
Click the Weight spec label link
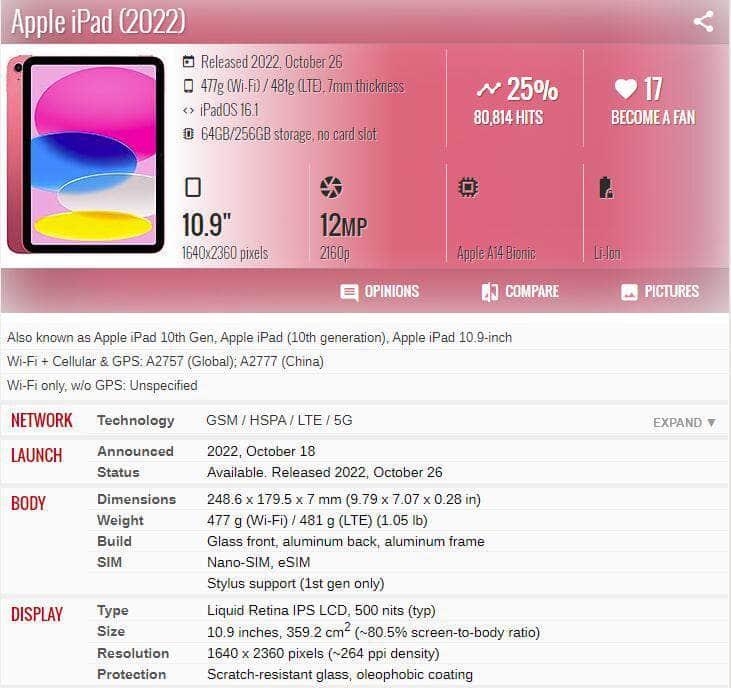coord(120,520)
